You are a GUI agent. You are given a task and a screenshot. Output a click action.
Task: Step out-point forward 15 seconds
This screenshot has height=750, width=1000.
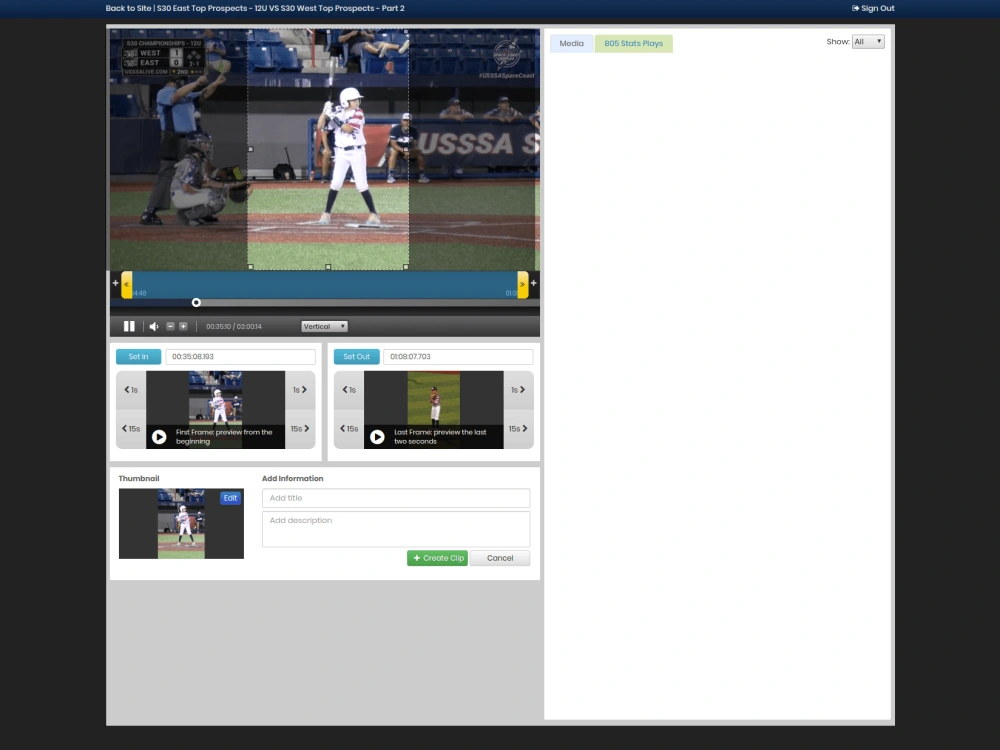[x=518, y=429]
